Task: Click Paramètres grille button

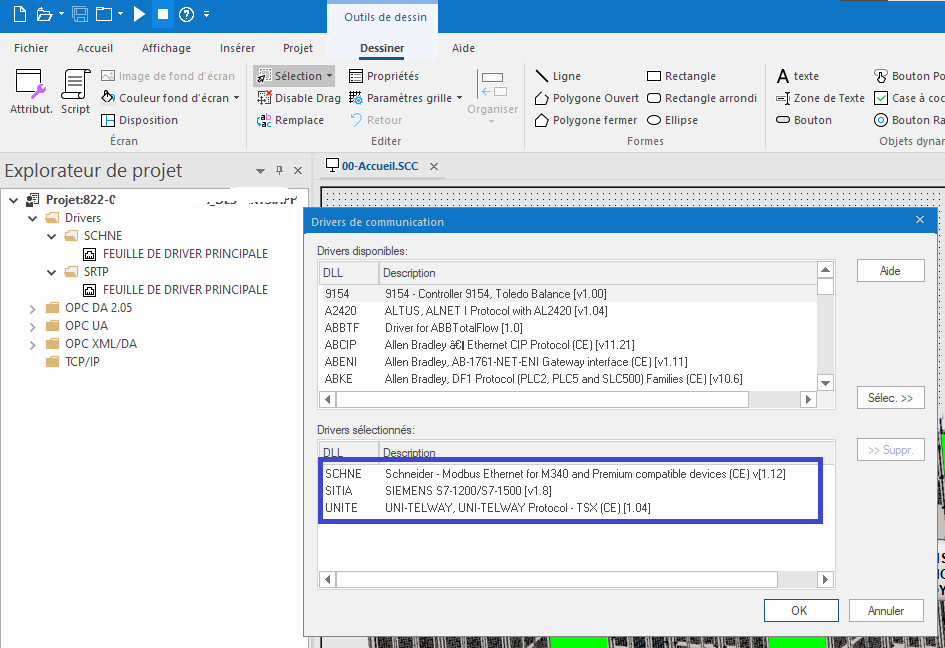Action: coord(400,98)
